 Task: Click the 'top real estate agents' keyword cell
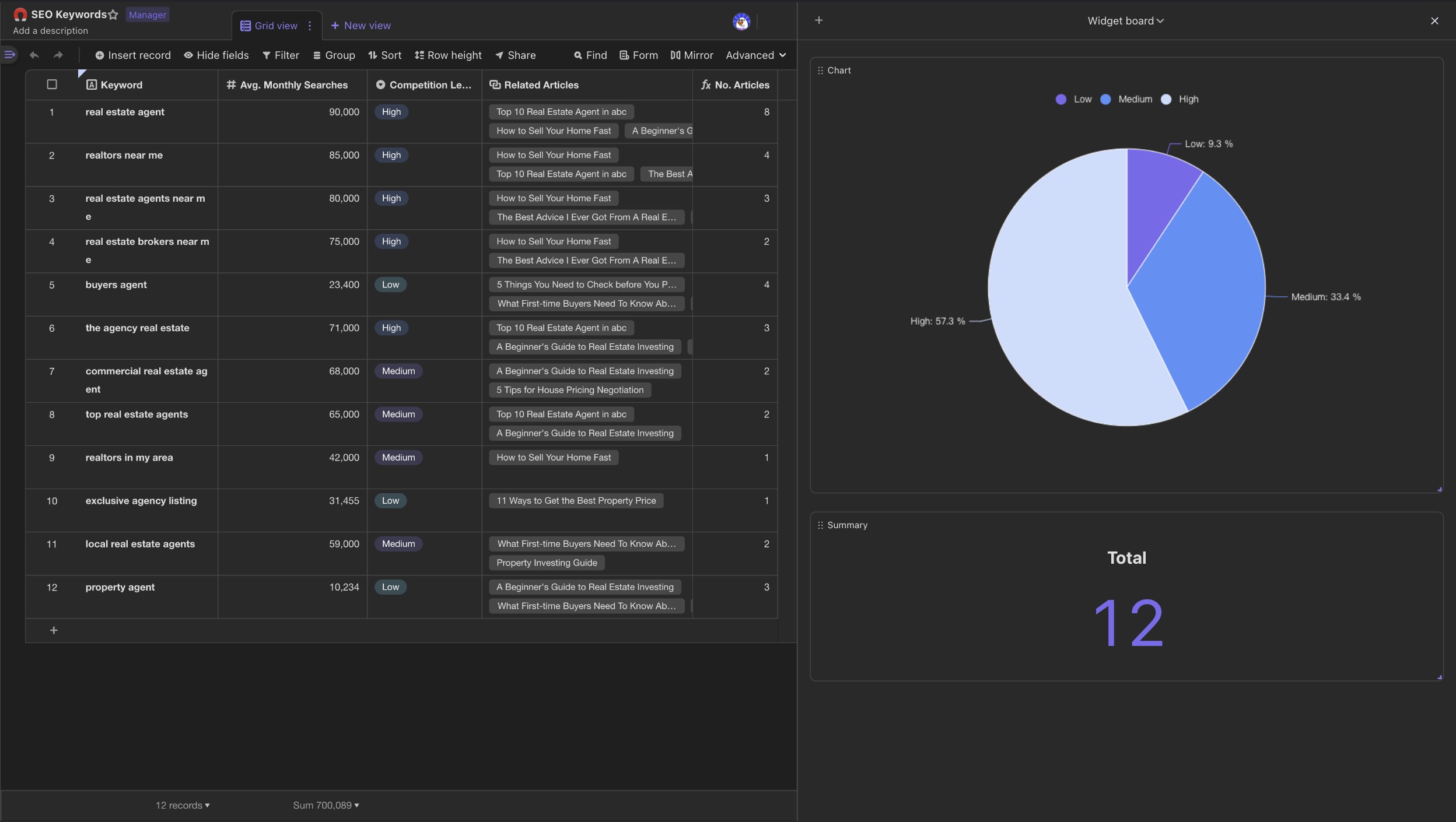(148, 424)
